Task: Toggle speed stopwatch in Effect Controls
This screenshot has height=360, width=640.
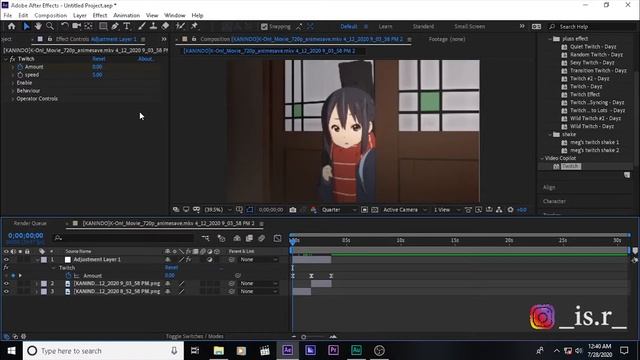Action: (20, 75)
